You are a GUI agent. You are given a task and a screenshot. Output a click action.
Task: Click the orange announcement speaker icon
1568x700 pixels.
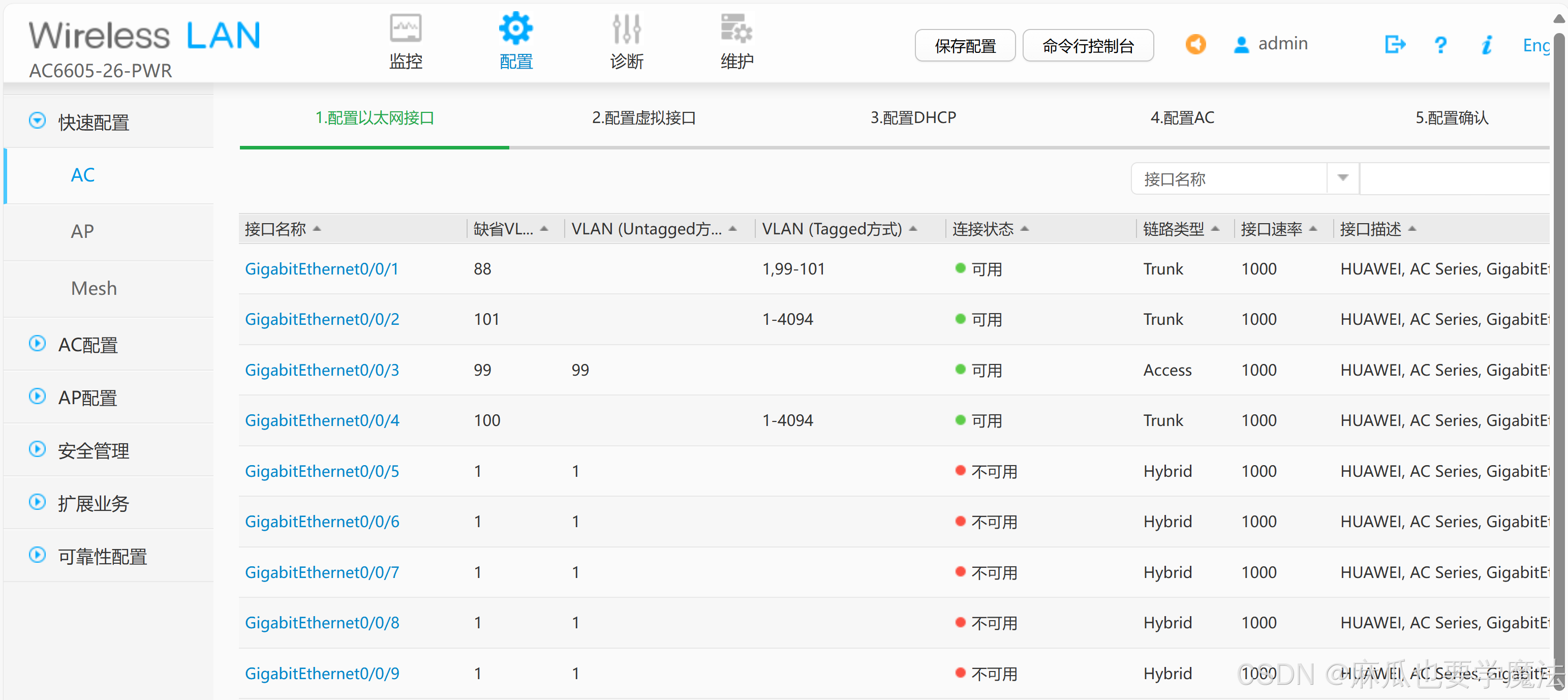pyautogui.click(x=1195, y=44)
